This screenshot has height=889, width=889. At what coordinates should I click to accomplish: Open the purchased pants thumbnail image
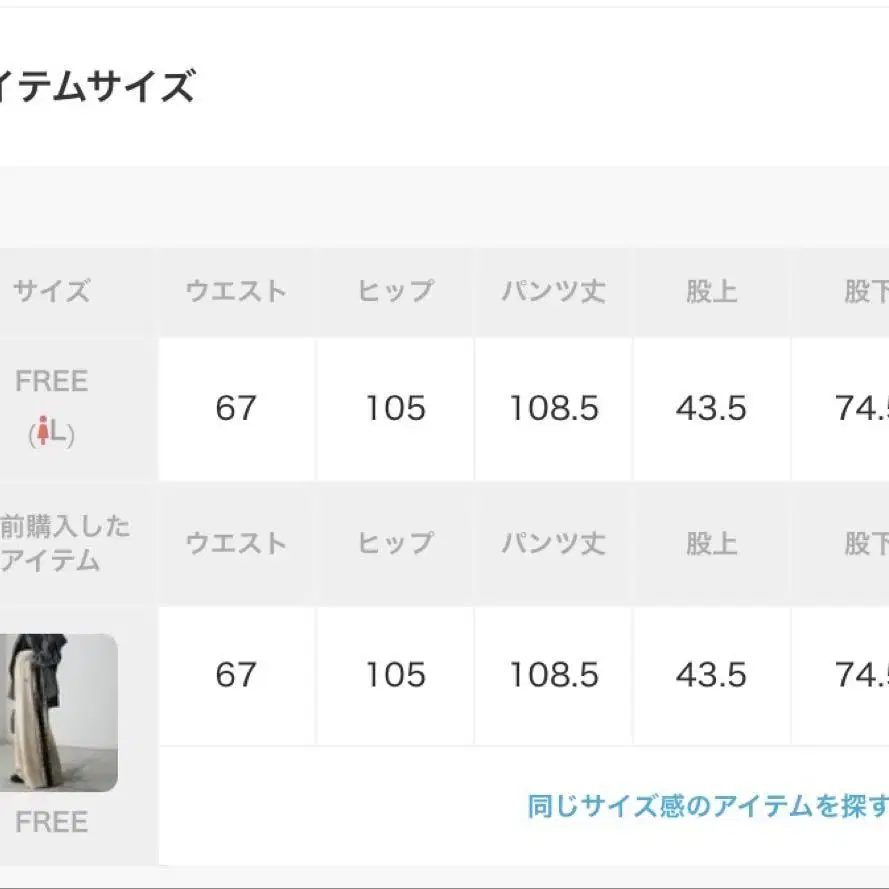point(58,712)
